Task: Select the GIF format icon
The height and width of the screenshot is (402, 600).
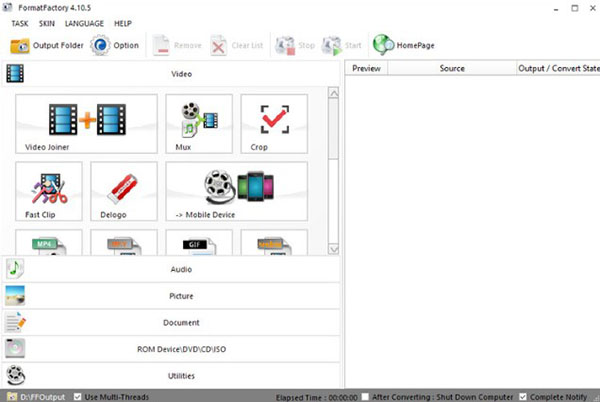Action: (198, 243)
